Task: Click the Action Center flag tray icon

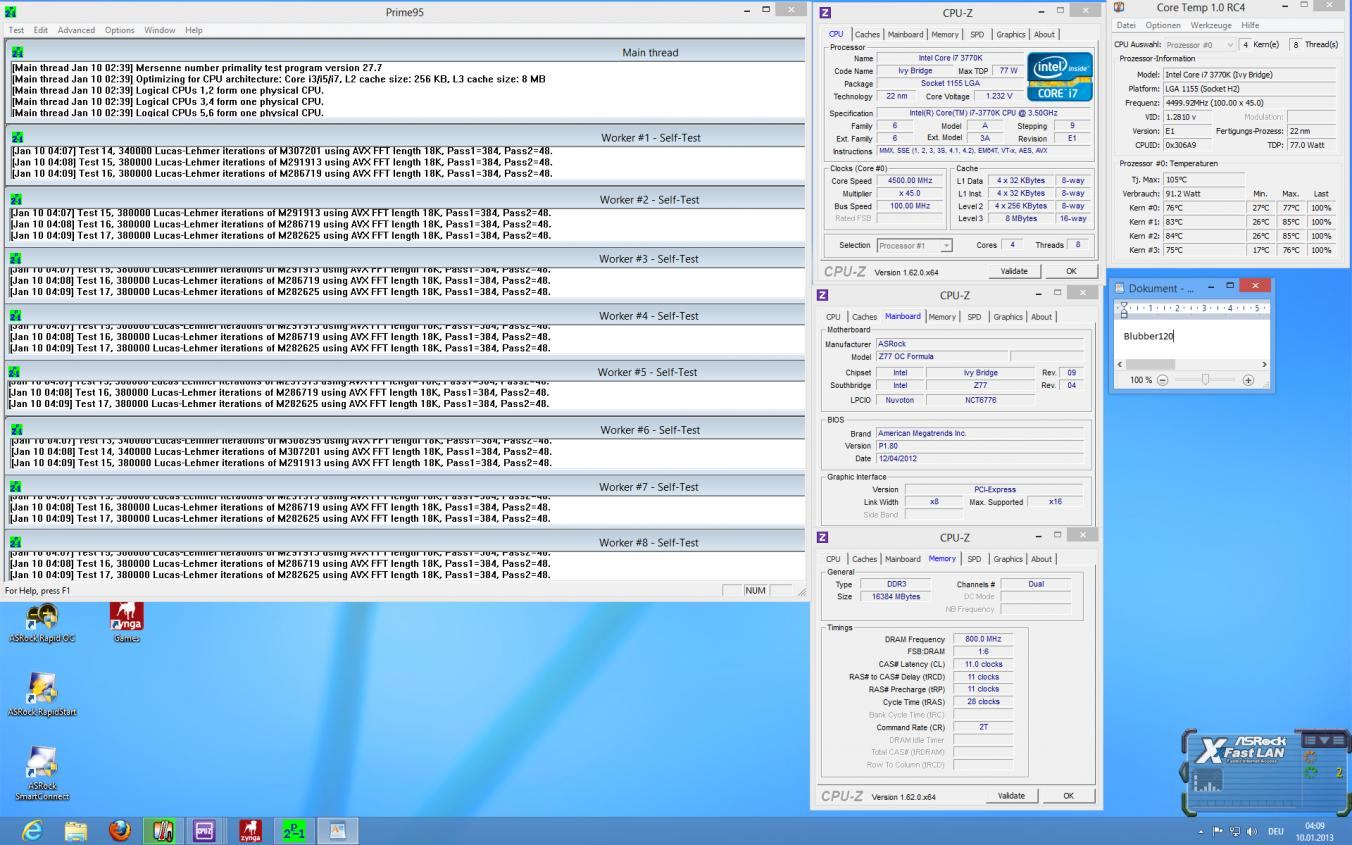Action: [x=1218, y=831]
